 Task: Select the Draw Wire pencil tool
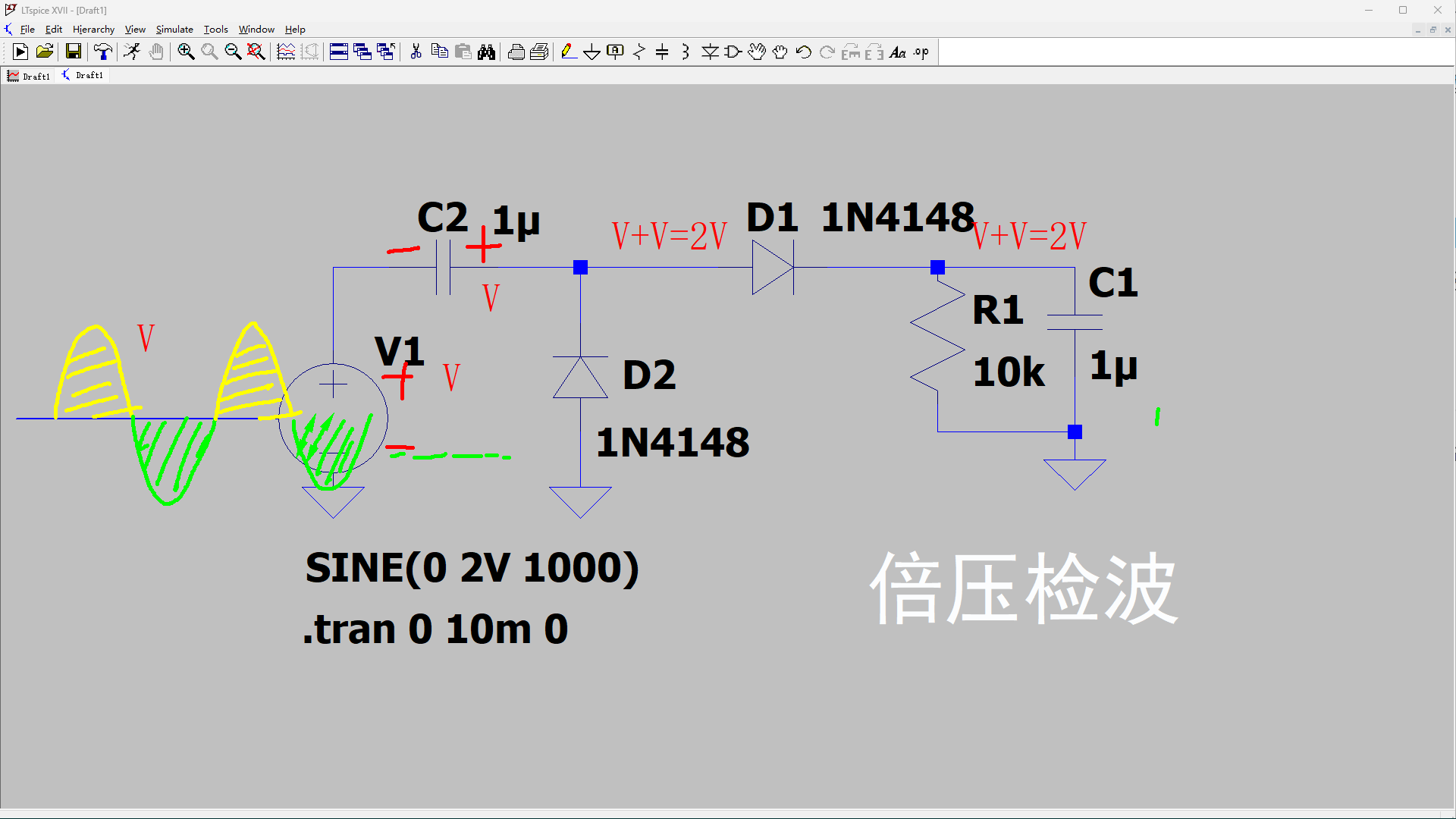tap(568, 52)
